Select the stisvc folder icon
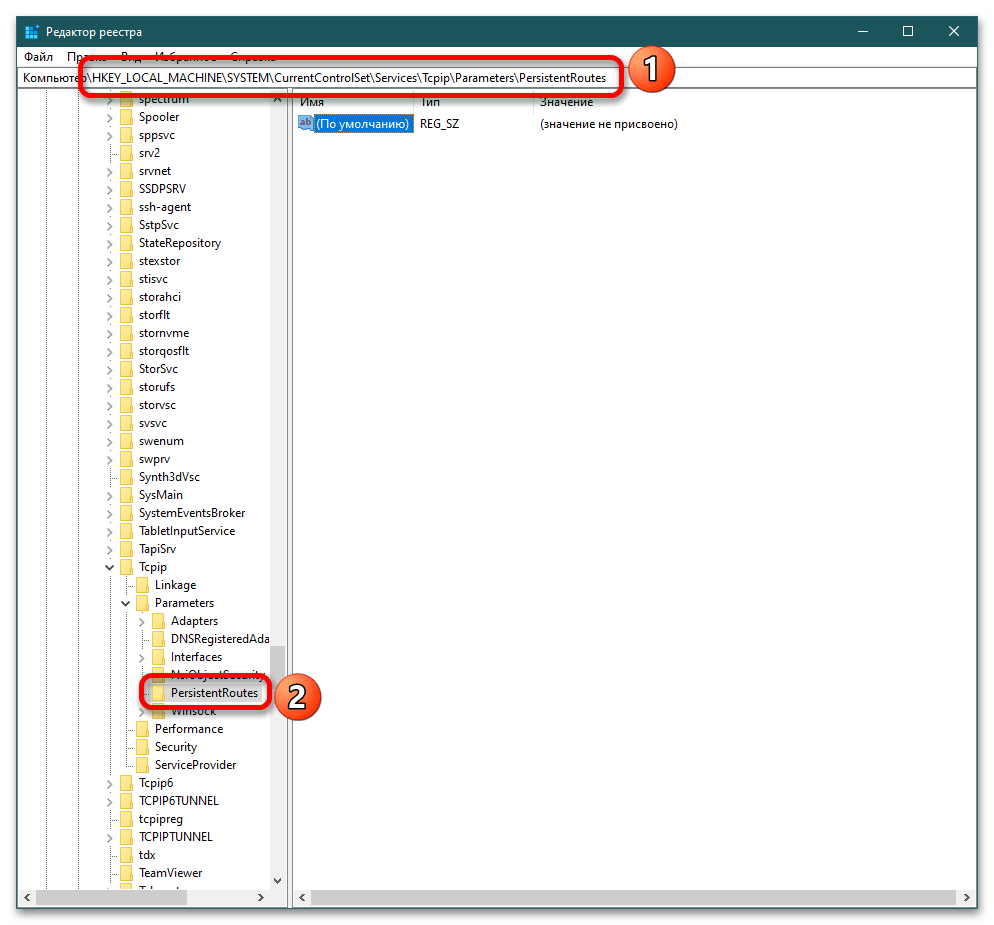The height and width of the screenshot is (925, 994). point(127,279)
